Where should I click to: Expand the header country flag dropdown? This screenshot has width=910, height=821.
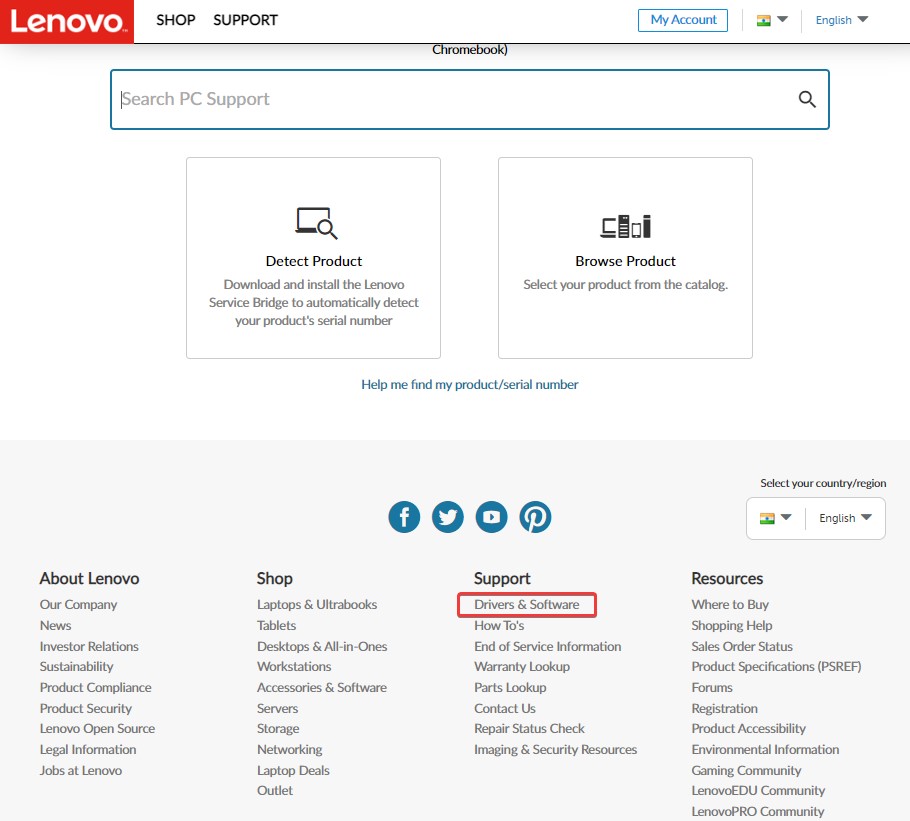pyautogui.click(x=782, y=19)
